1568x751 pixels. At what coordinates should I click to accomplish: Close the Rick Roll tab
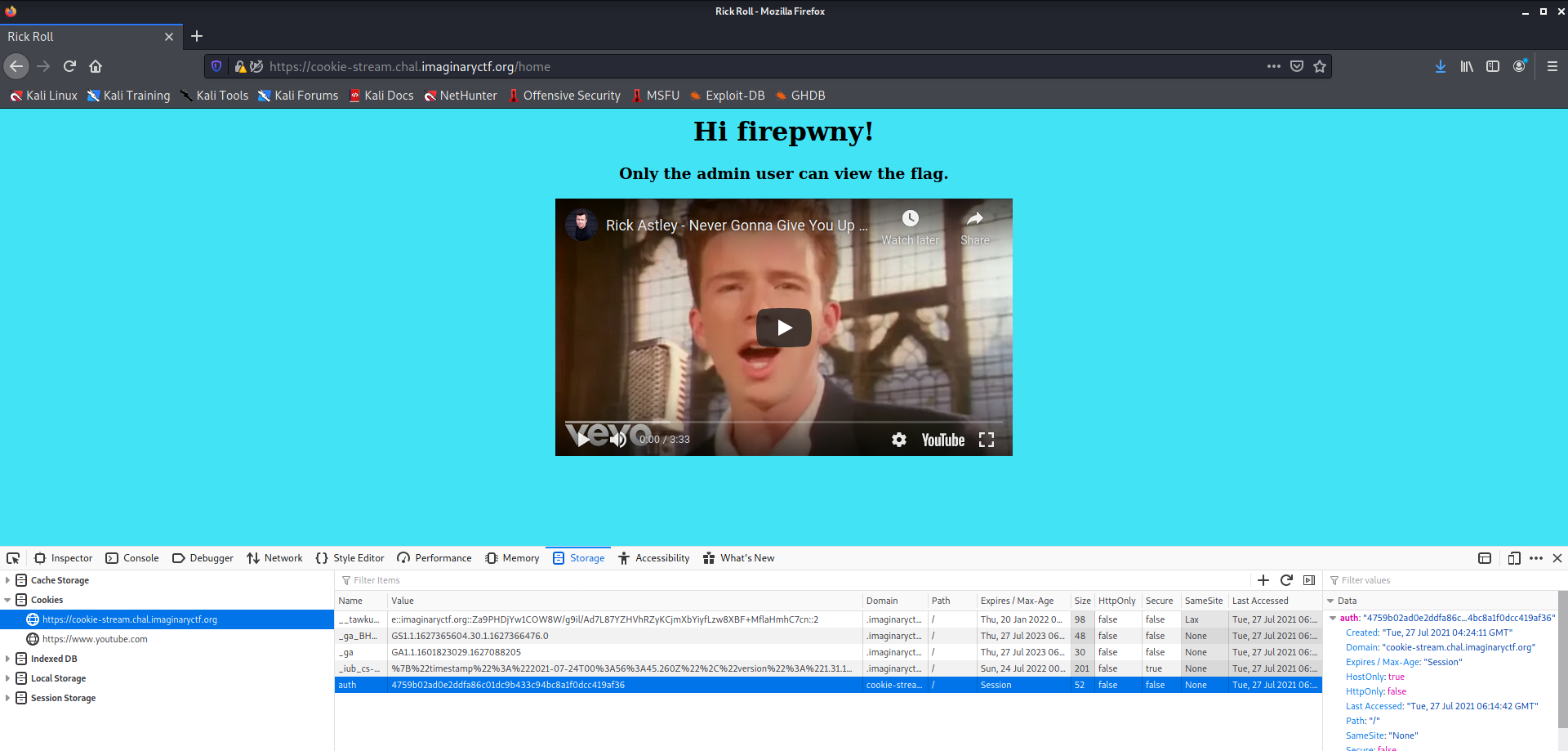tap(169, 37)
